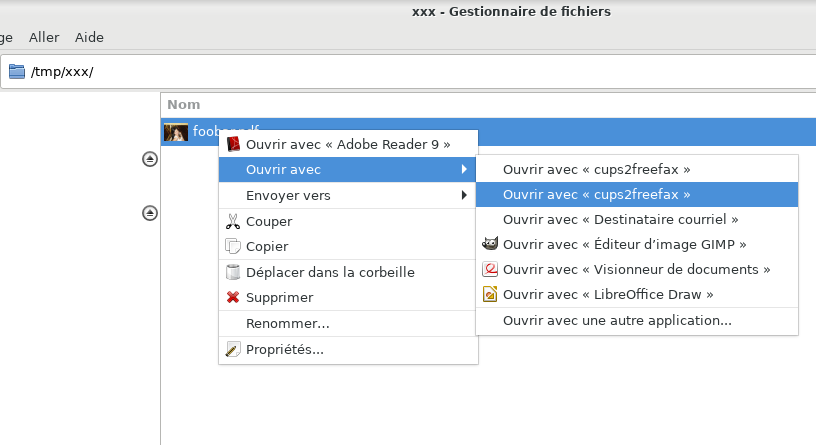Select Ouvrir avec Destinataire courriel

click(x=620, y=219)
